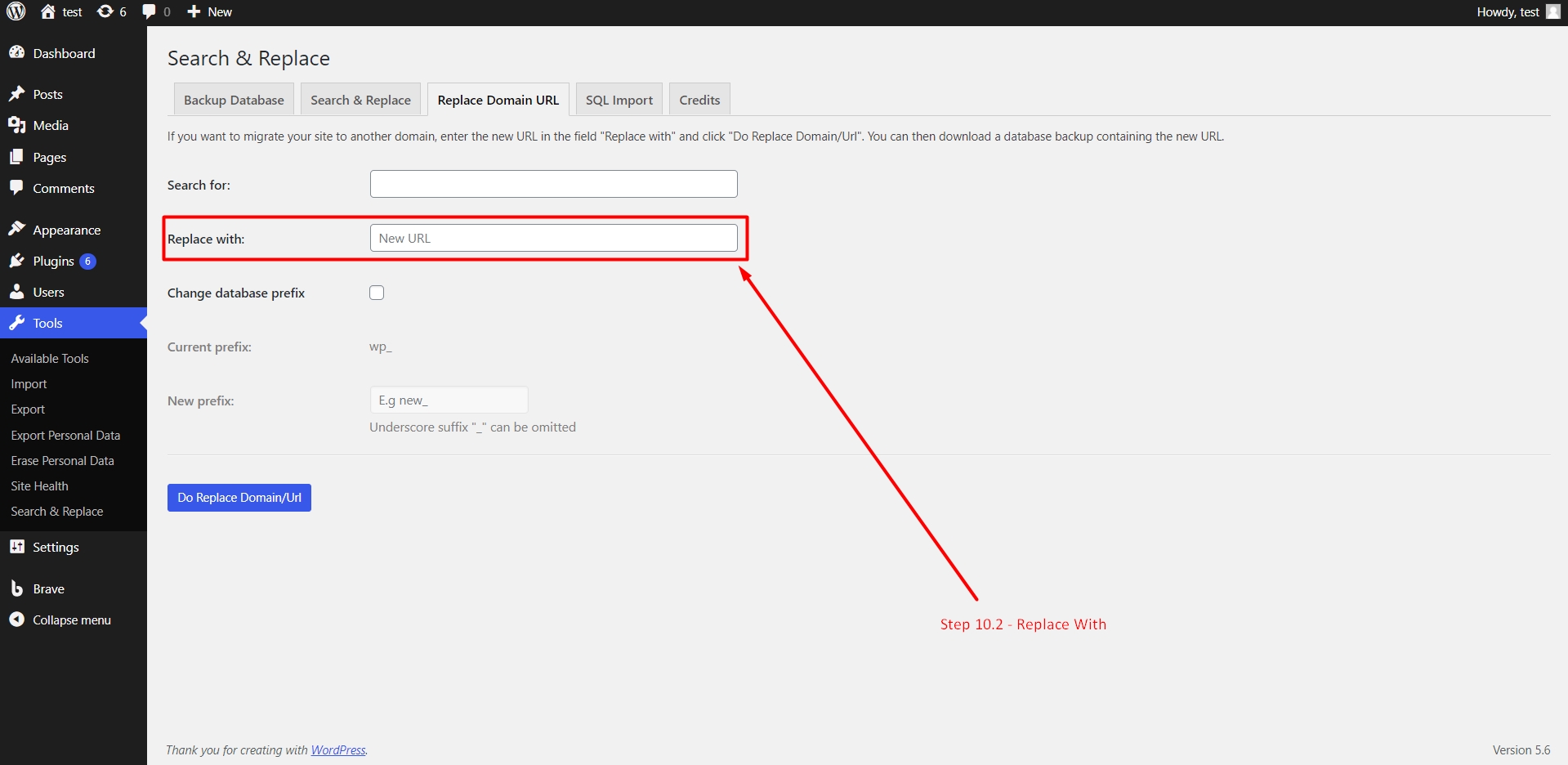Click the Brave menu label
Viewport: 1568px width, 765px height.
48,588
